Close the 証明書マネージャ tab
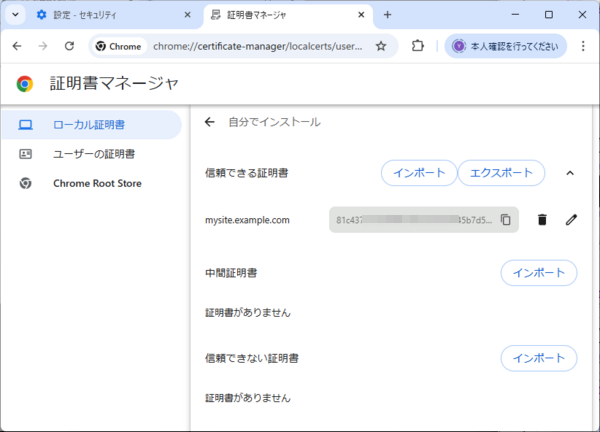 pos(361,15)
